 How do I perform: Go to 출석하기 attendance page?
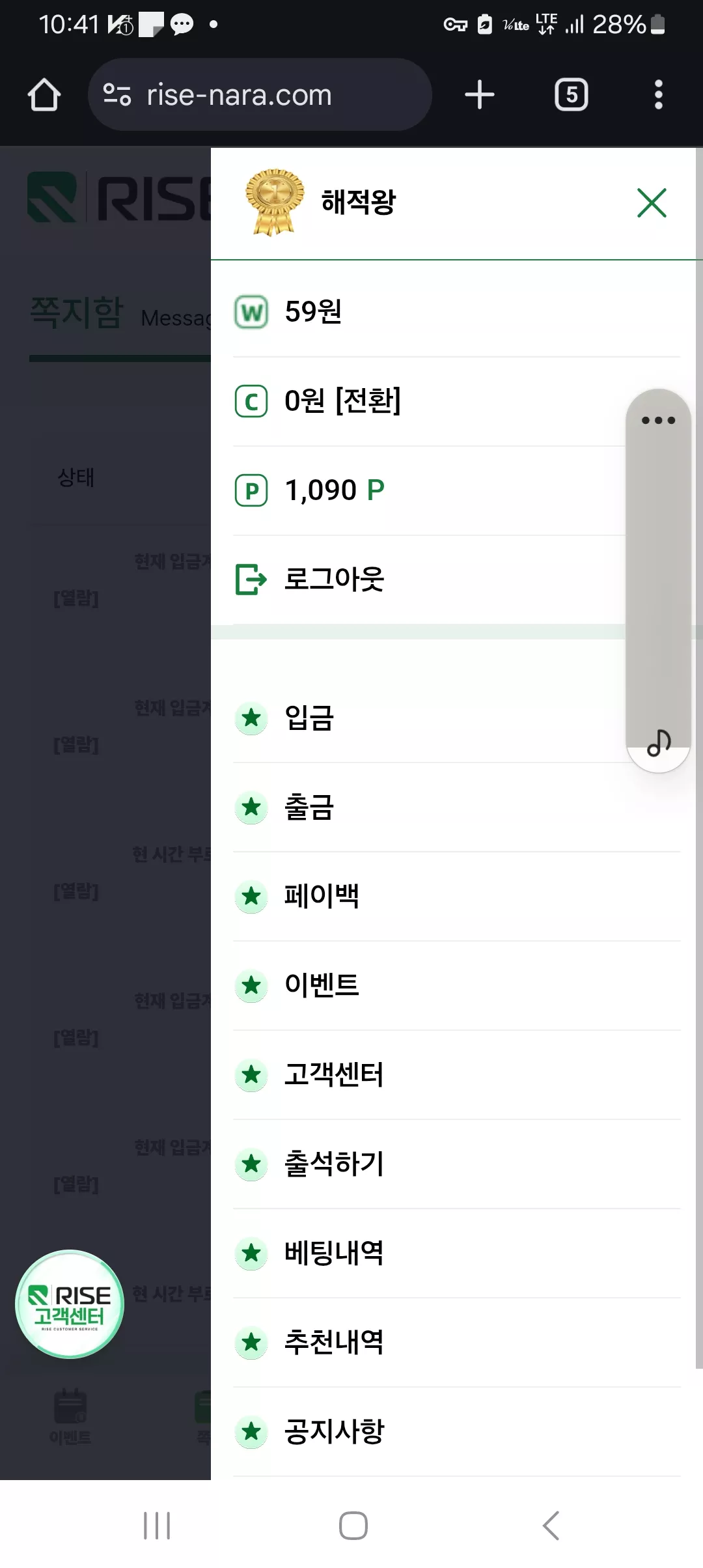(x=457, y=1164)
